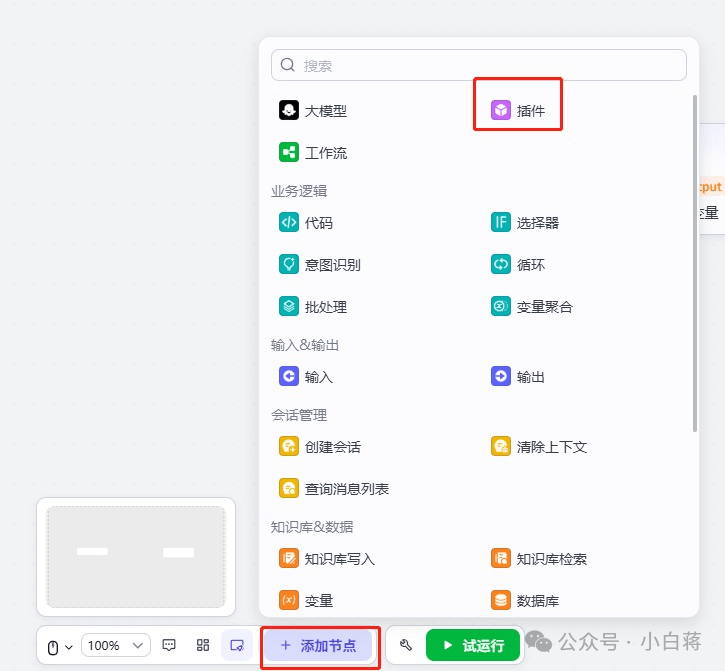725x671 pixels.
Task: Select the 选择器 IF node icon
Action: tap(501, 222)
